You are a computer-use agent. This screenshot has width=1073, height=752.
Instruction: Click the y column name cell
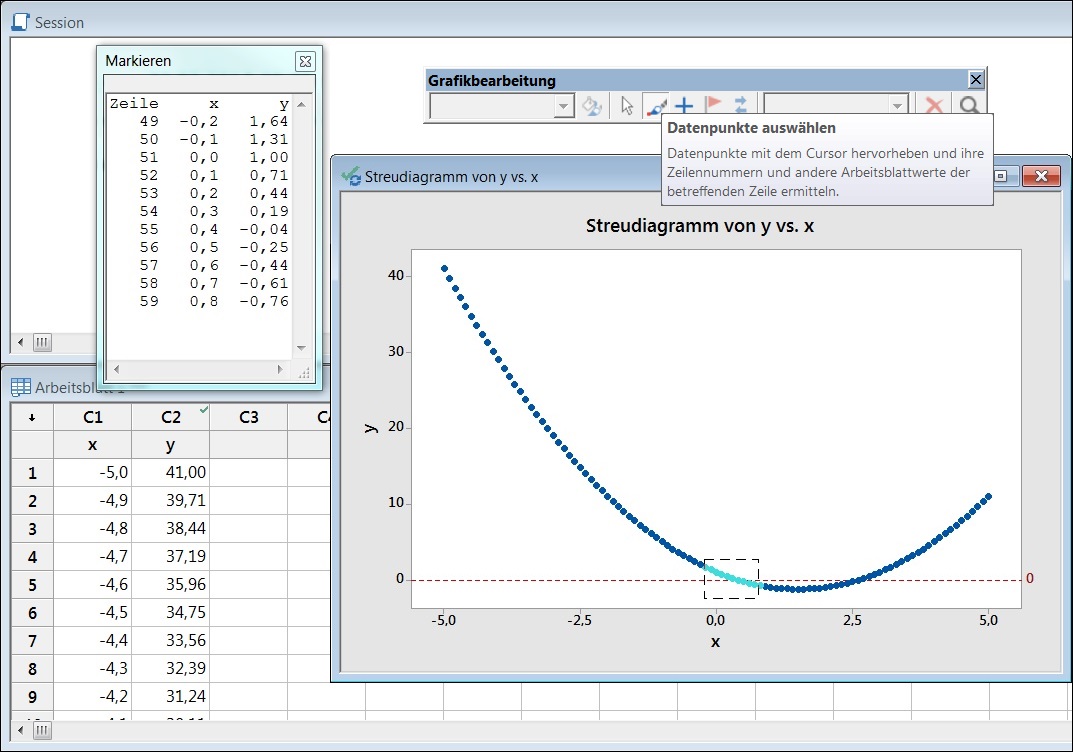pyautogui.click(x=170, y=445)
